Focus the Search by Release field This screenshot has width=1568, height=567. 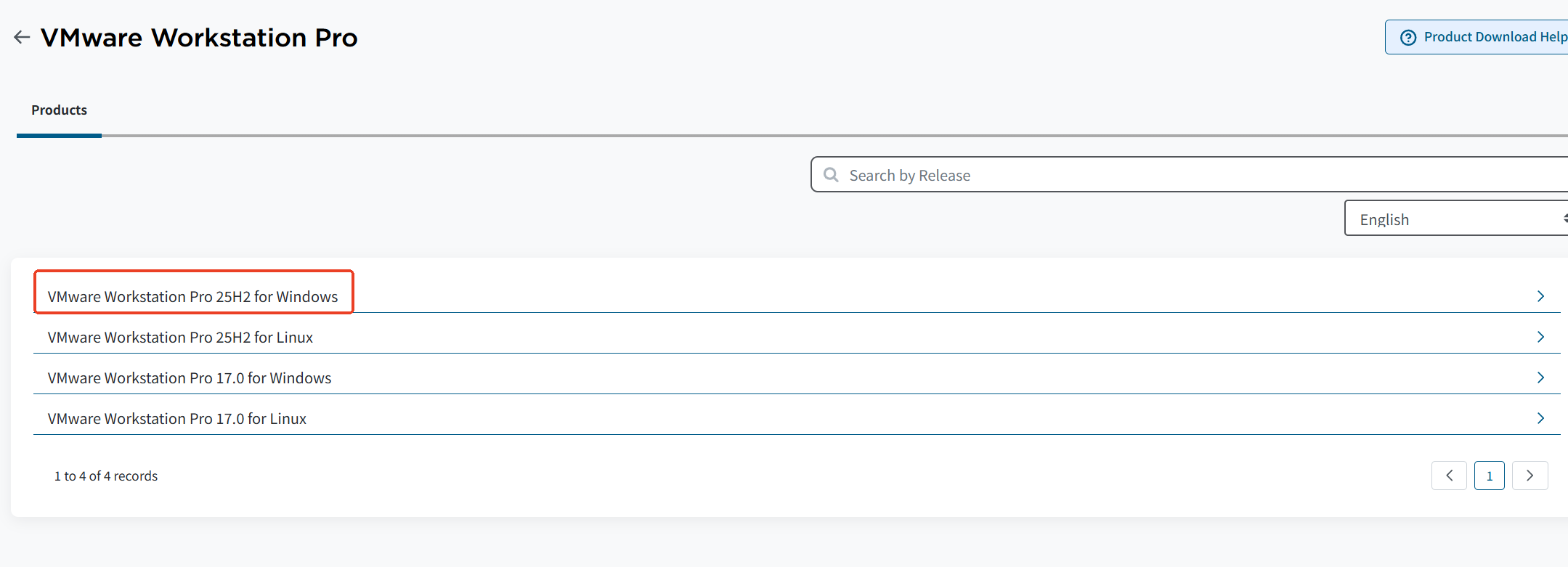click(x=1190, y=175)
